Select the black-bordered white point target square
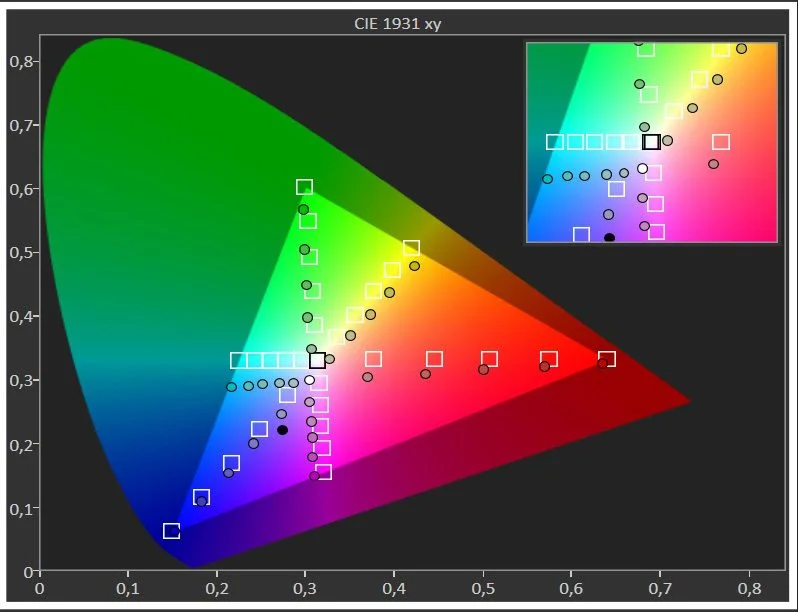The width and height of the screenshot is (798, 612). pos(317,360)
